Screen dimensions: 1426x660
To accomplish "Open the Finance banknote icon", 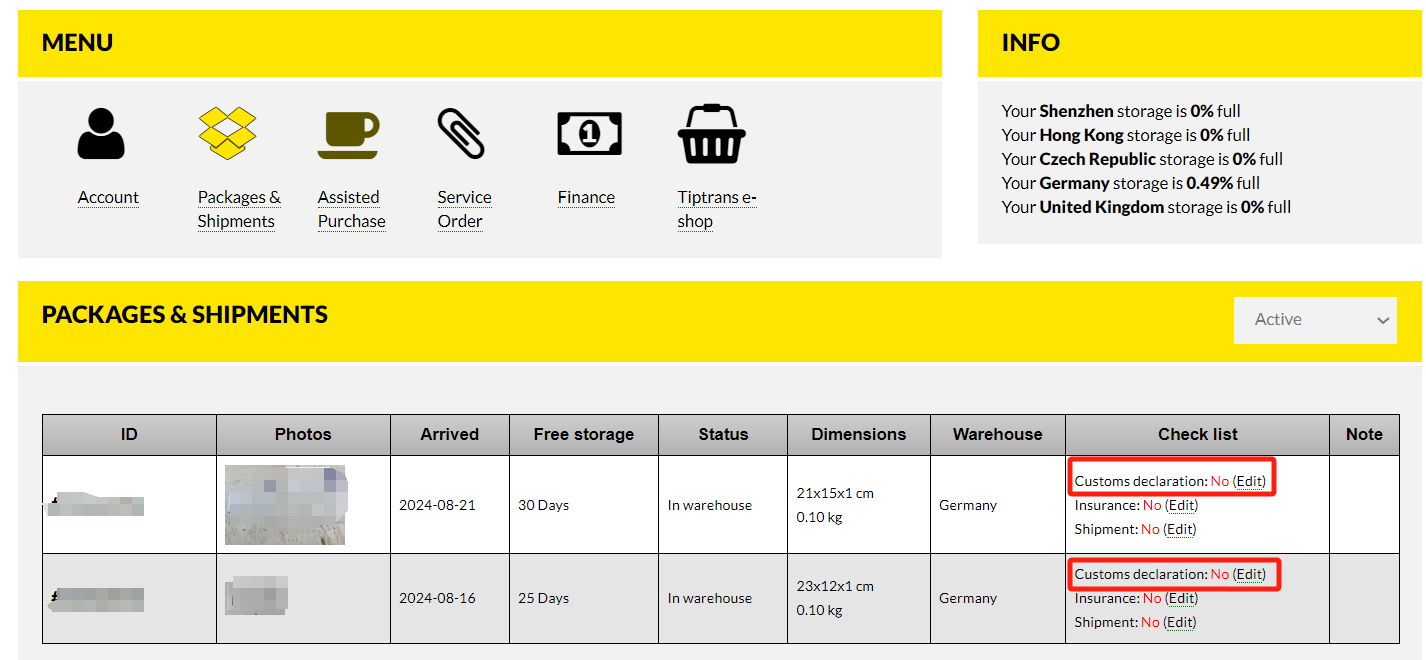I will click(589, 134).
